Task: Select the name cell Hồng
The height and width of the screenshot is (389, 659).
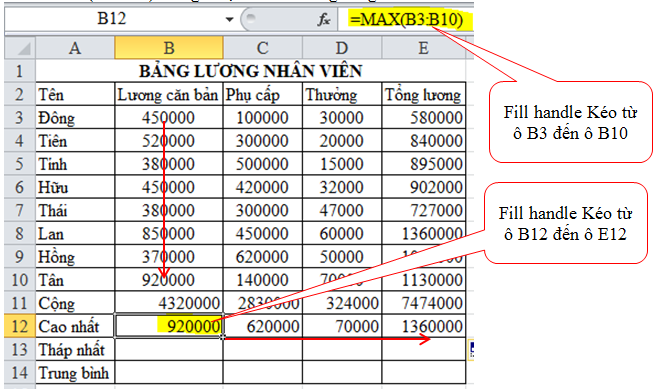Action: [x=75, y=257]
